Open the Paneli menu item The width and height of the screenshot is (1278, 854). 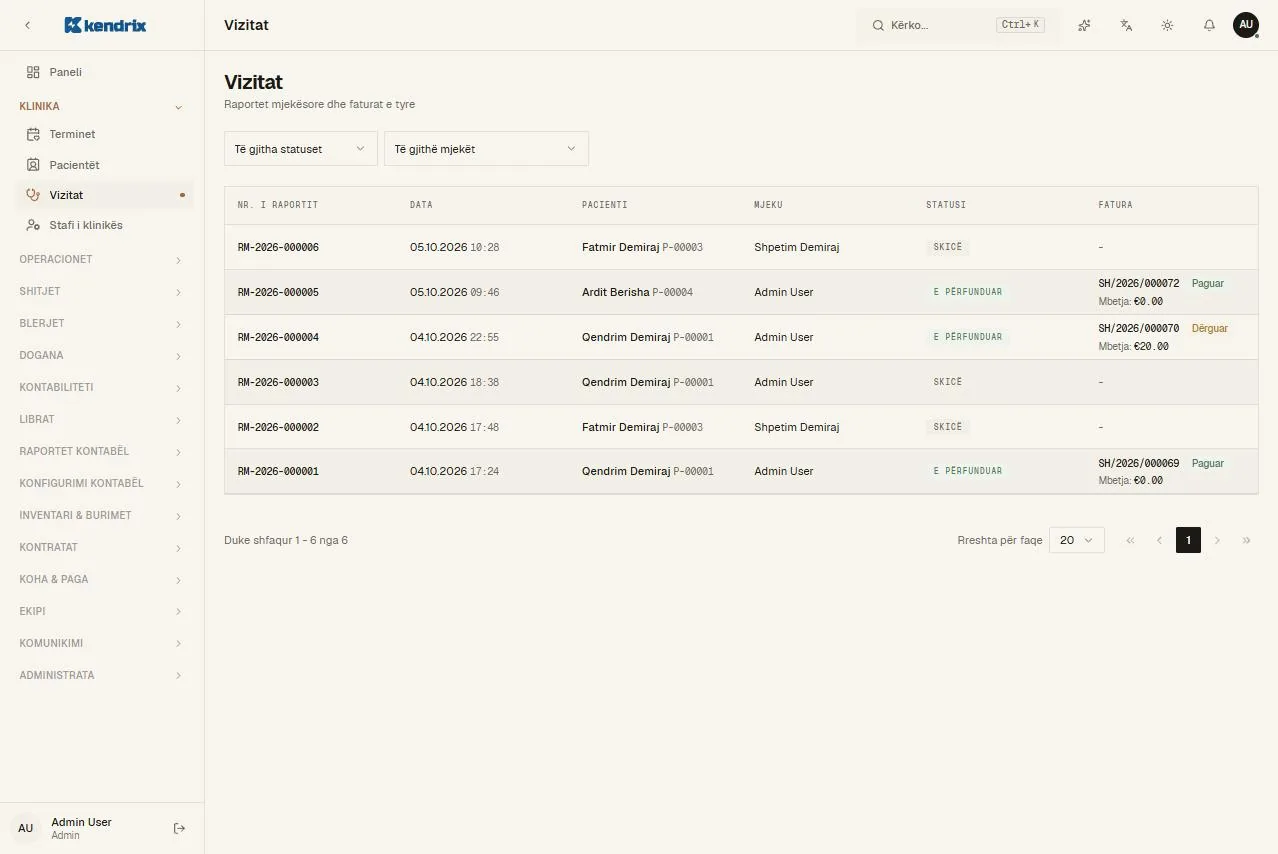click(x=104, y=72)
